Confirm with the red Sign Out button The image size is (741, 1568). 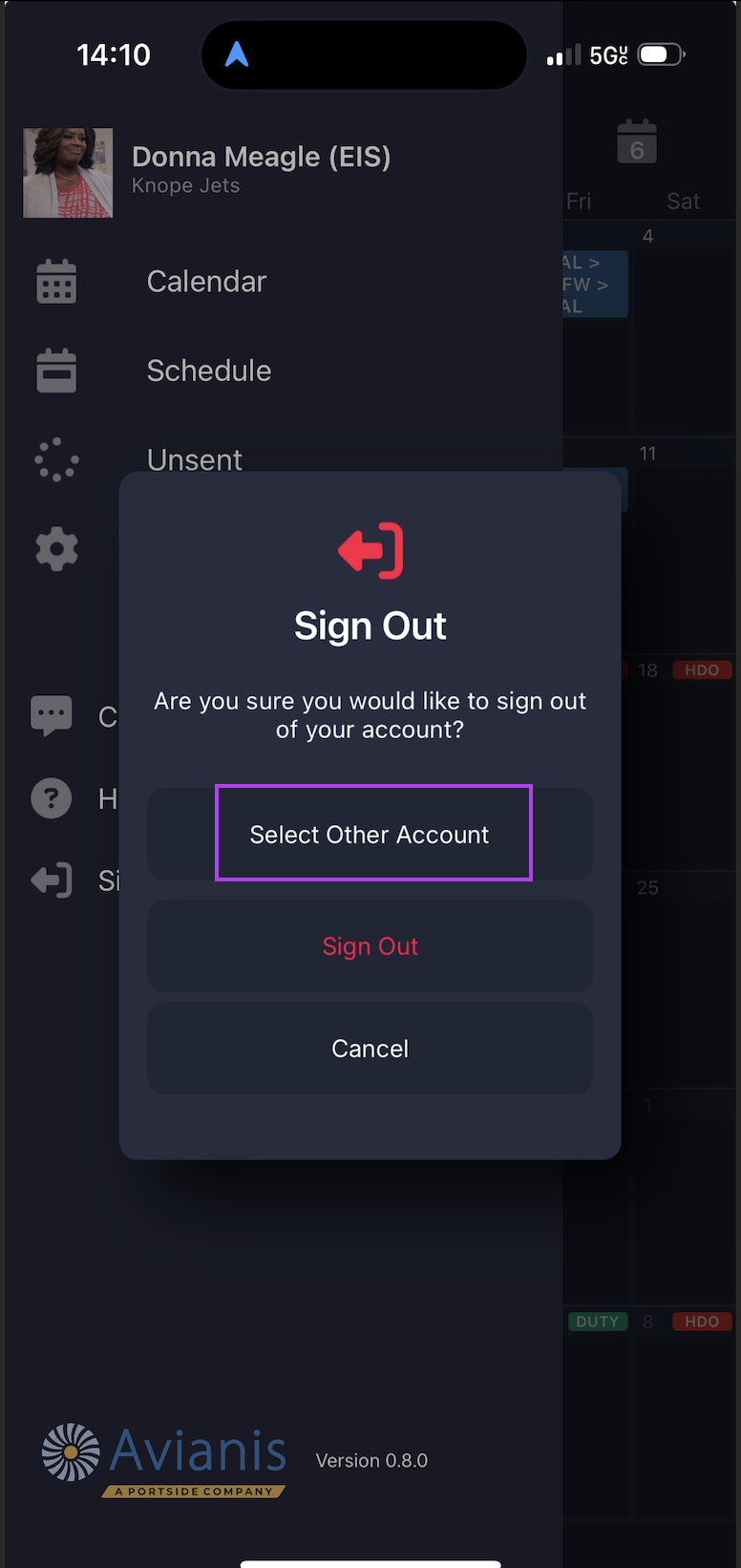pos(370,946)
